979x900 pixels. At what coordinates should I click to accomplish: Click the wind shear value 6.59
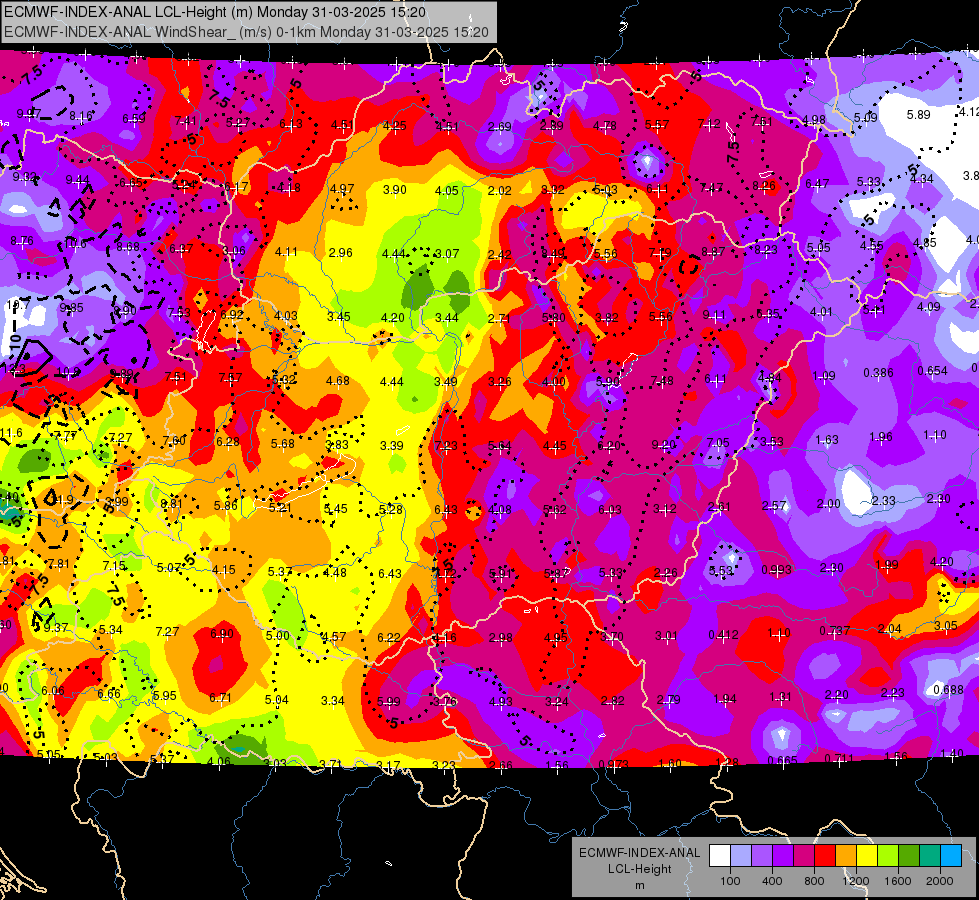134,118
